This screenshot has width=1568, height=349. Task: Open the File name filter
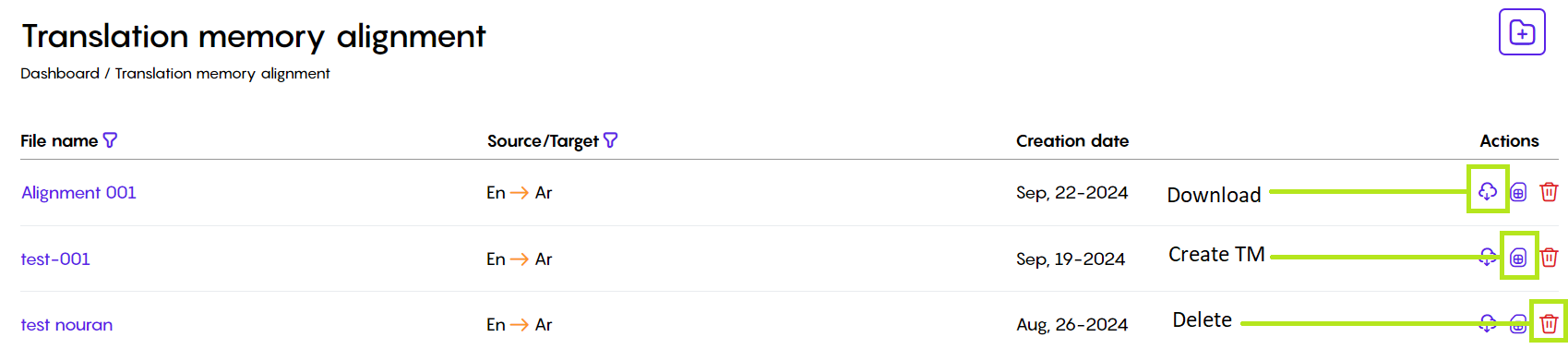click(111, 140)
